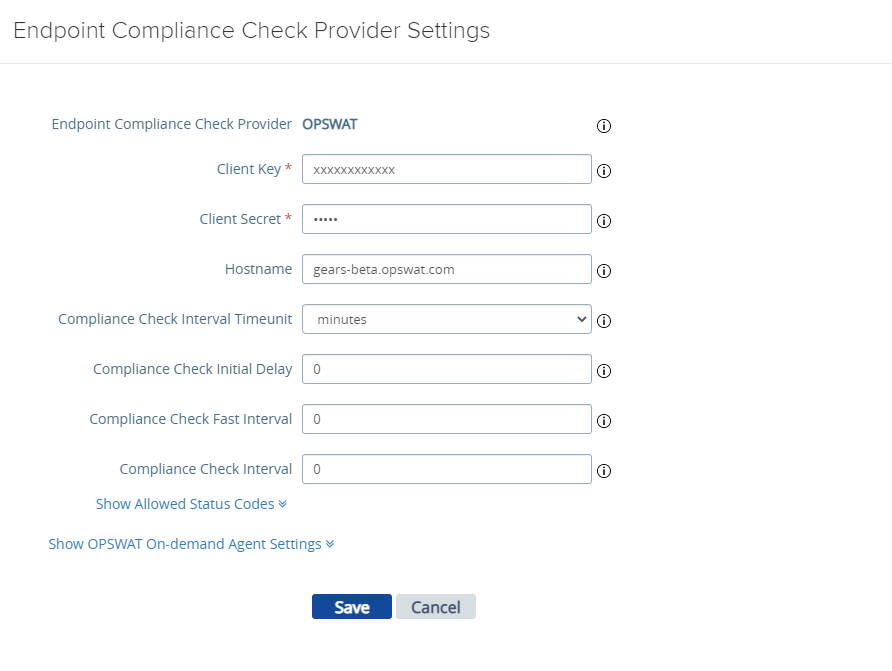Click info icon on the last Compliance Check Interval row
This screenshot has width=892, height=671.
pos(604,471)
